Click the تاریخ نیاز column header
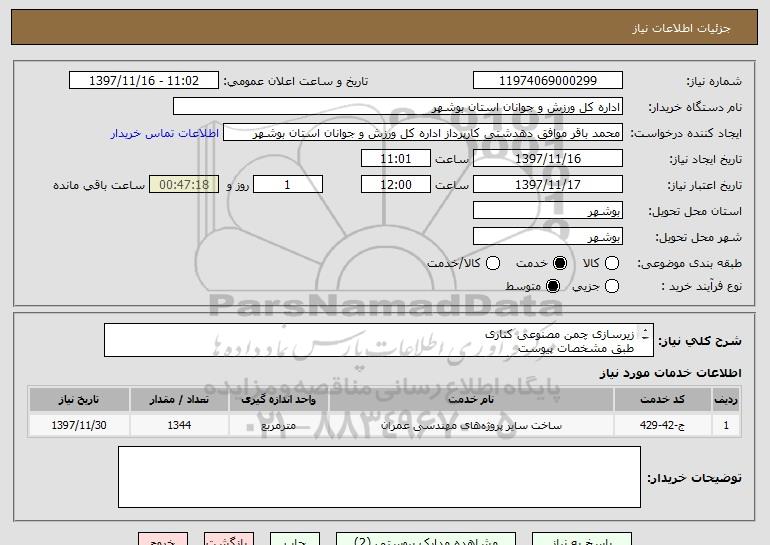 79,400
